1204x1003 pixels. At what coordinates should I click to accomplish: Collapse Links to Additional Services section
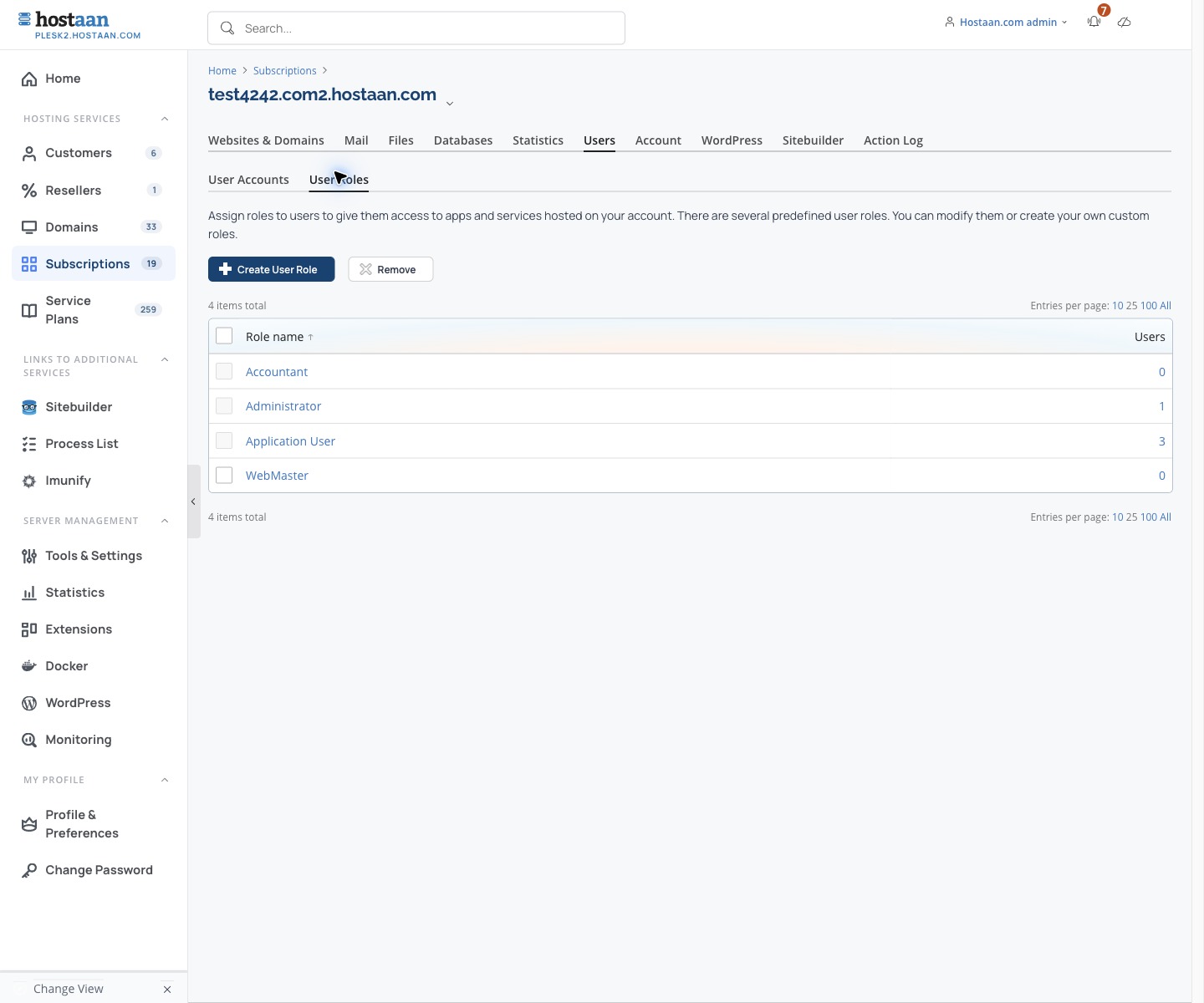click(x=165, y=359)
